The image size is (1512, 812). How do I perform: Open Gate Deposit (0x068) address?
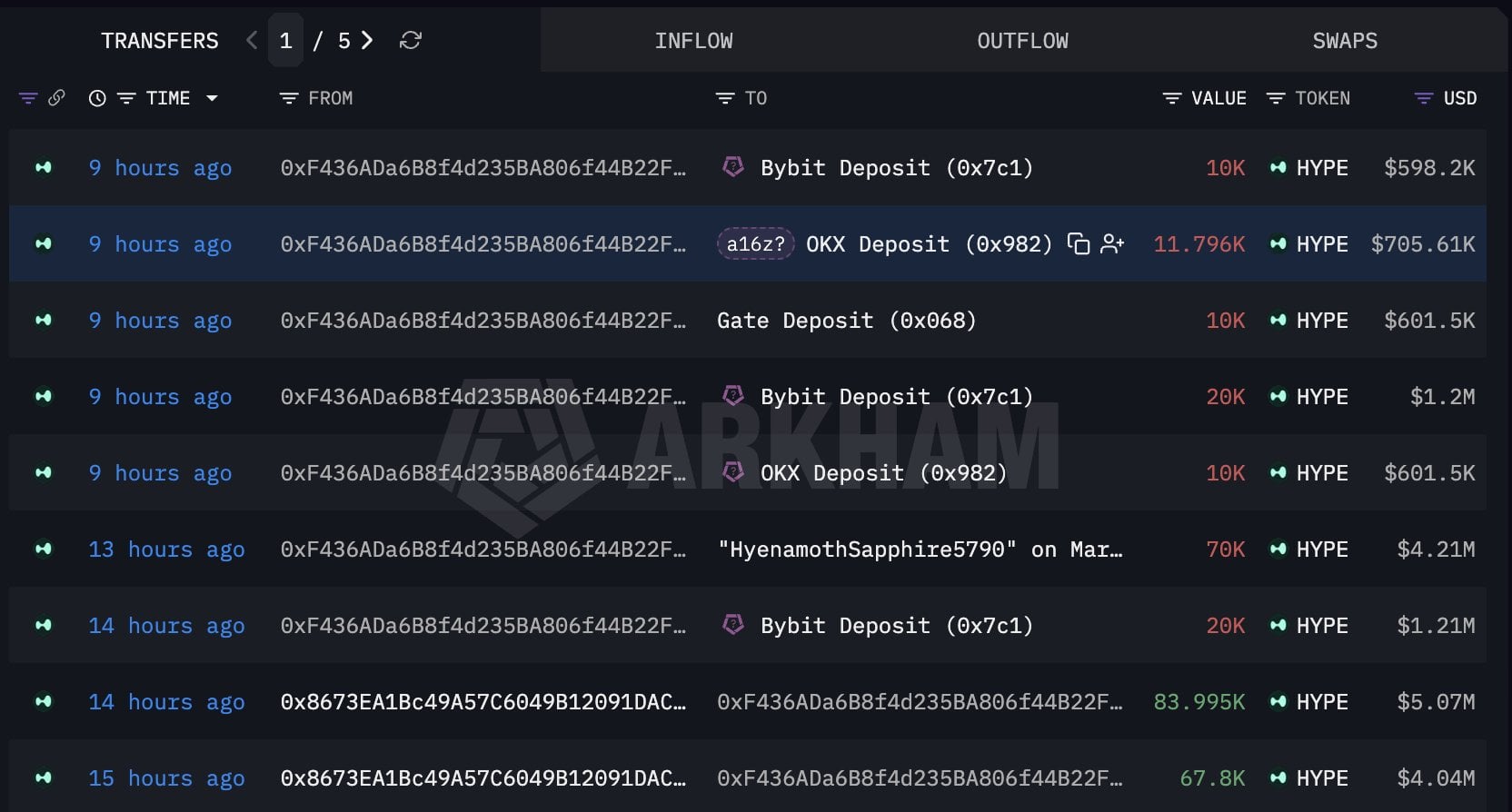tap(846, 321)
